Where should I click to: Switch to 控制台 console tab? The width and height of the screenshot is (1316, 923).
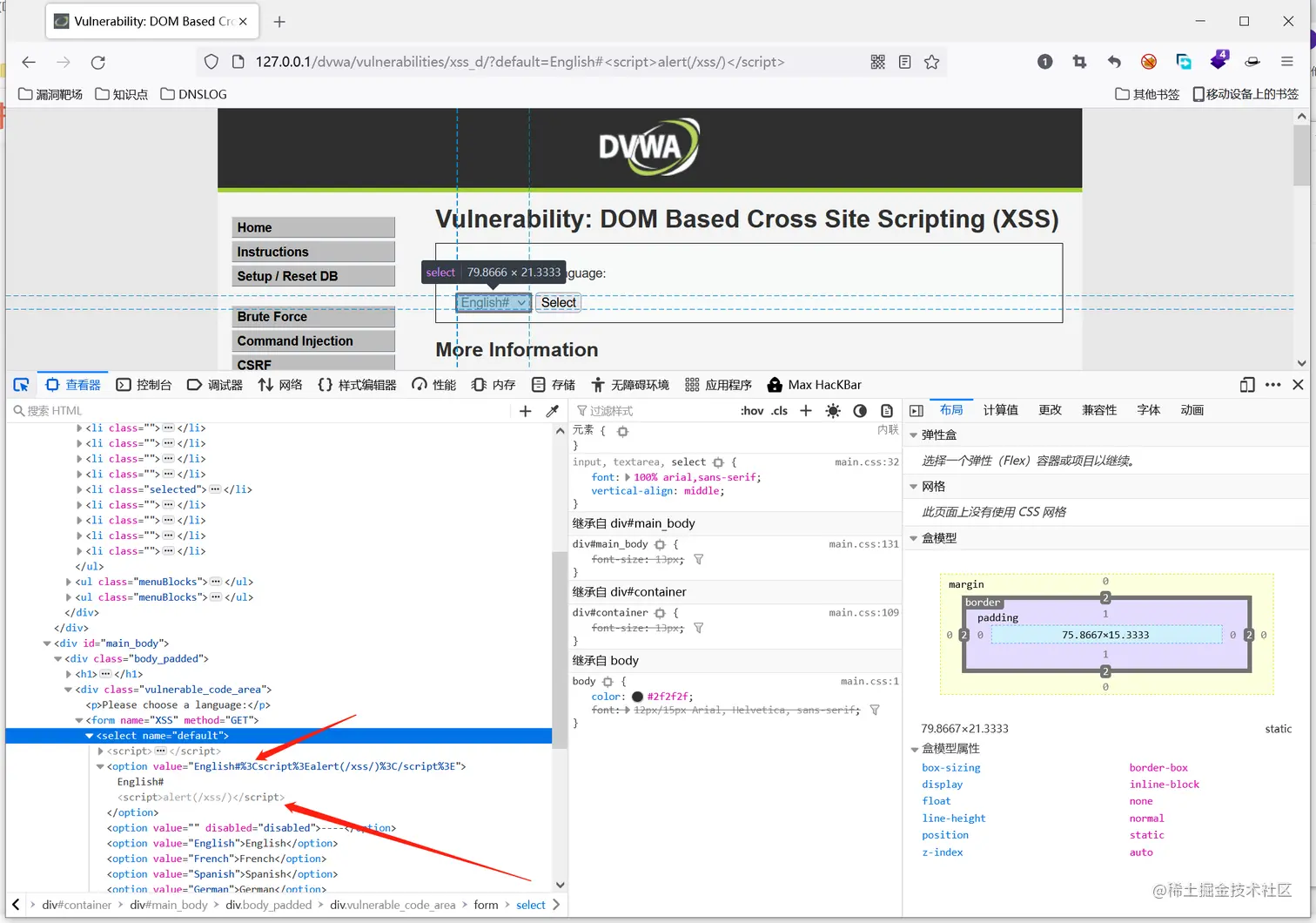pos(144,385)
